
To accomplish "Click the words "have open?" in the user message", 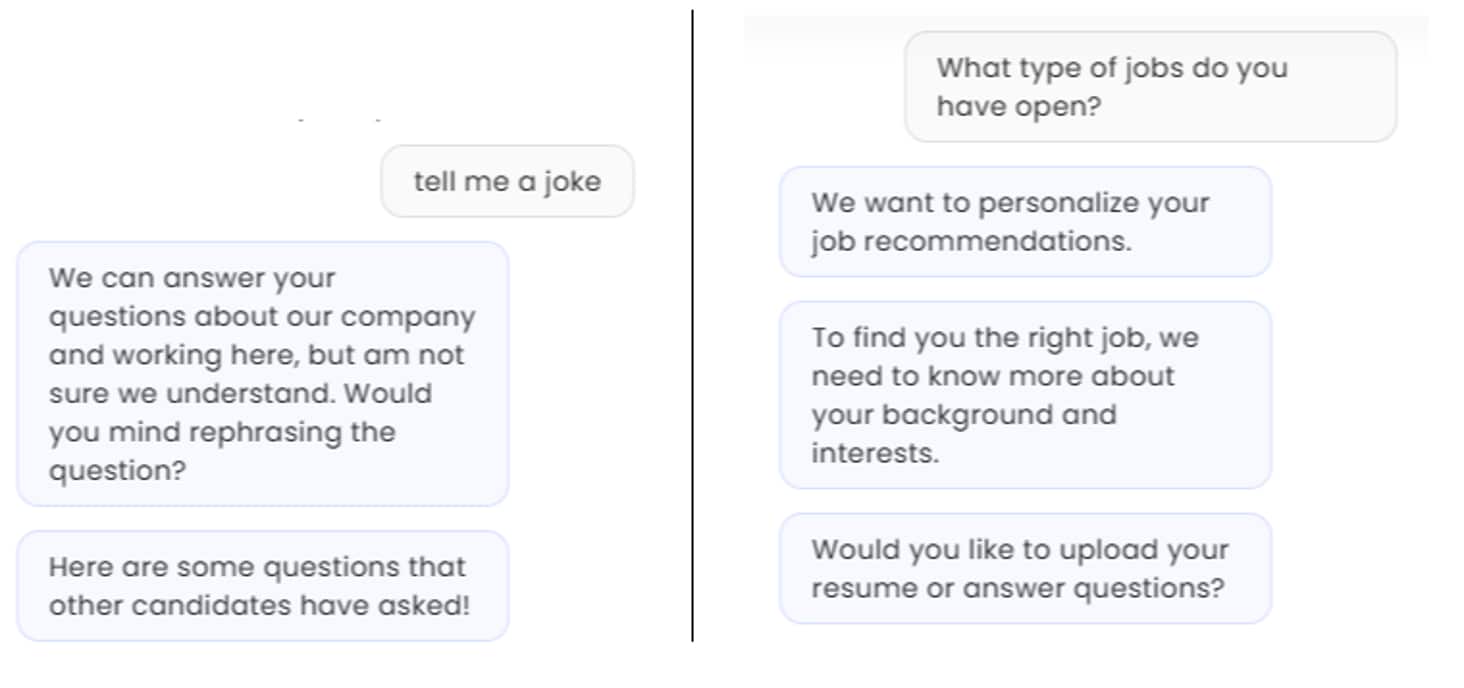I will (x=1018, y=107).
